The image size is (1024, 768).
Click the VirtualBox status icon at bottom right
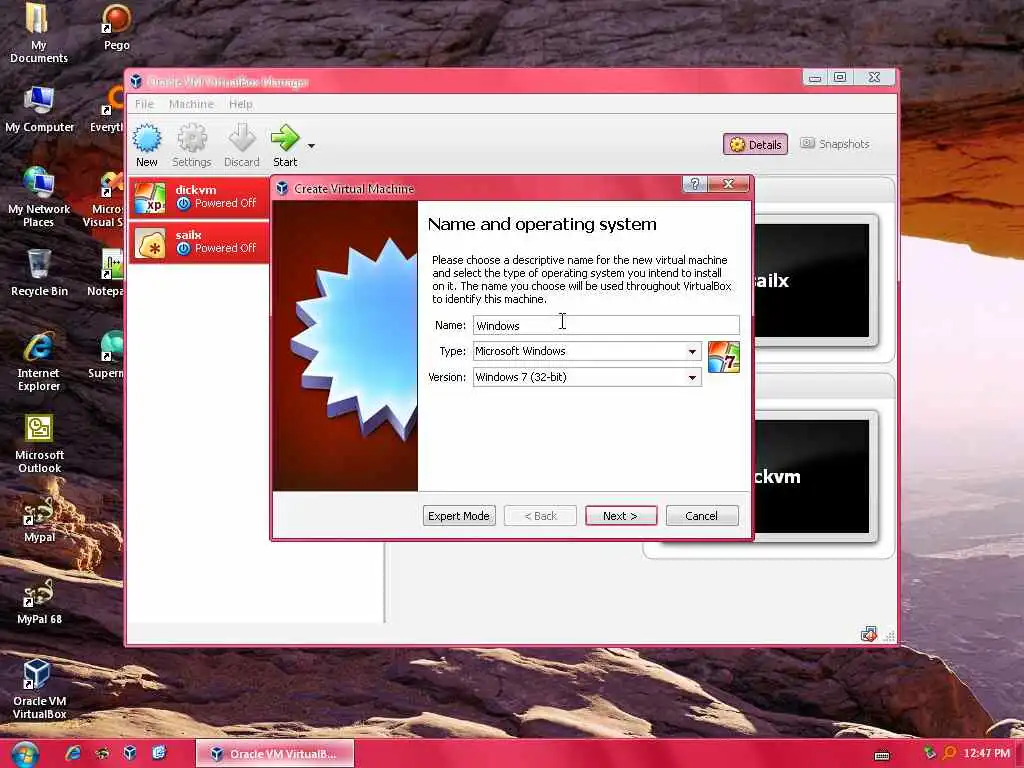click(869, 633)
